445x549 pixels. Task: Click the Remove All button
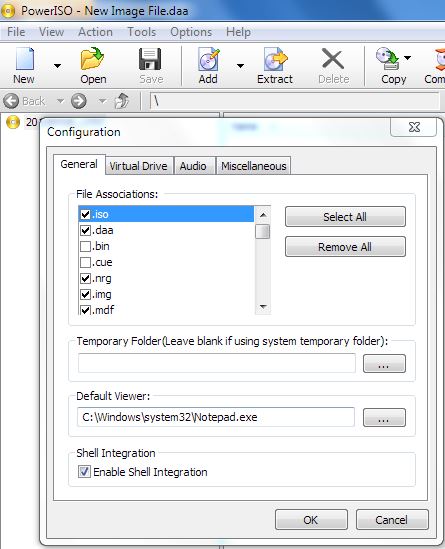(345, 247)
